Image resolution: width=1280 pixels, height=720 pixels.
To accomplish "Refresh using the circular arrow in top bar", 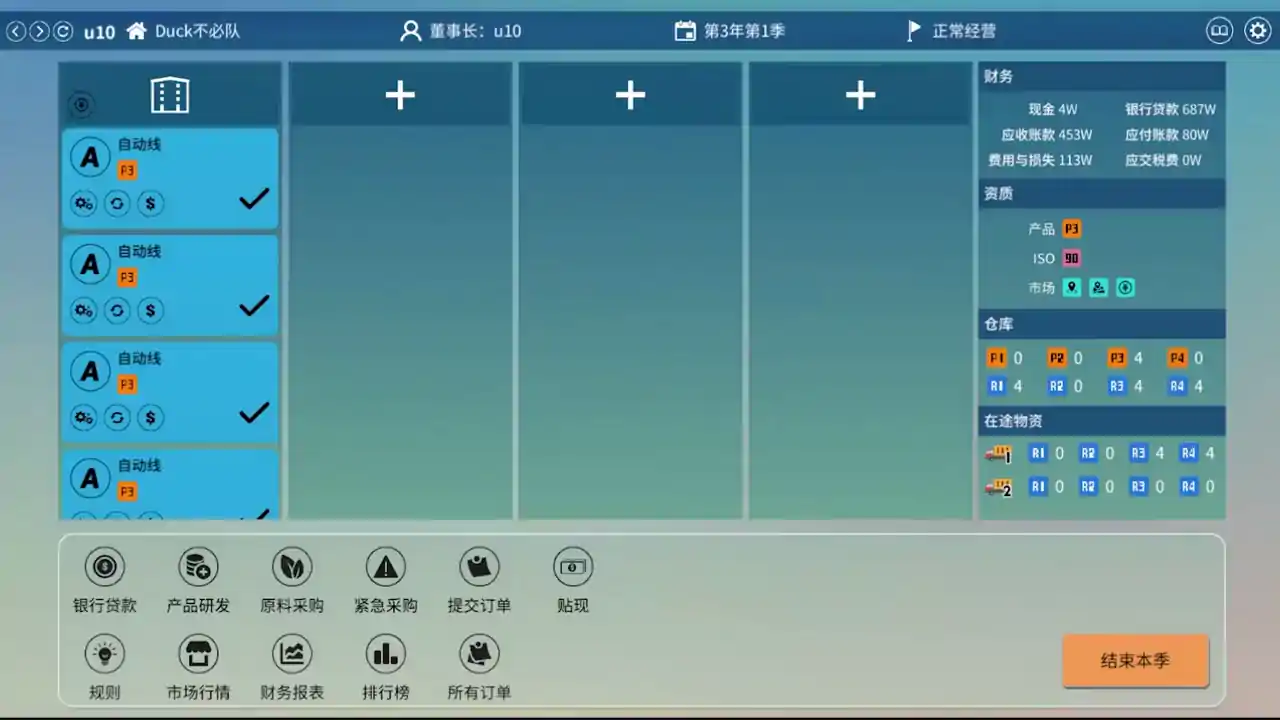I will pos(62,31).
